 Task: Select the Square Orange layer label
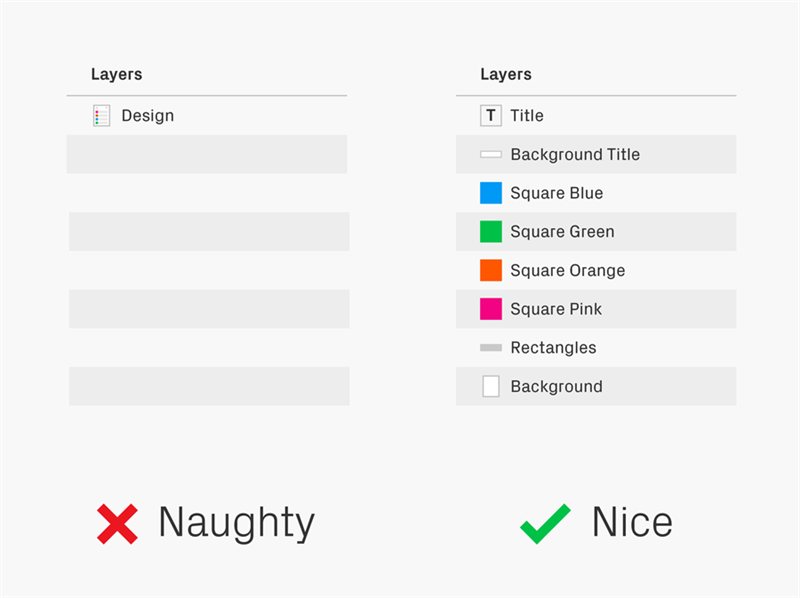(x=568, y=270)
